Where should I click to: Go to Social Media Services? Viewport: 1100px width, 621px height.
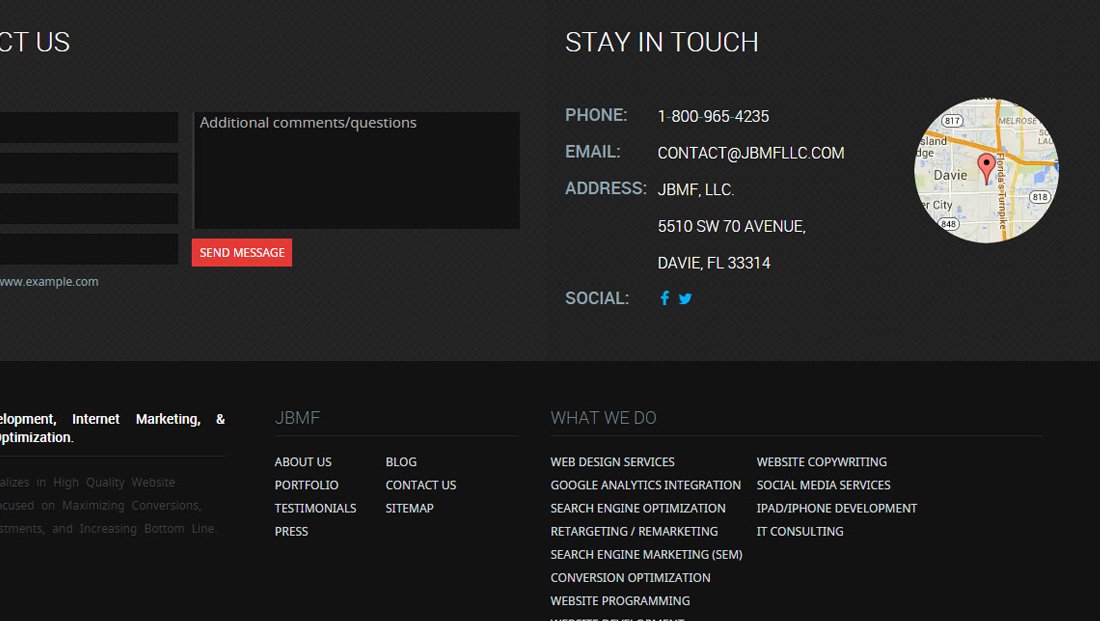pos(824,485)
